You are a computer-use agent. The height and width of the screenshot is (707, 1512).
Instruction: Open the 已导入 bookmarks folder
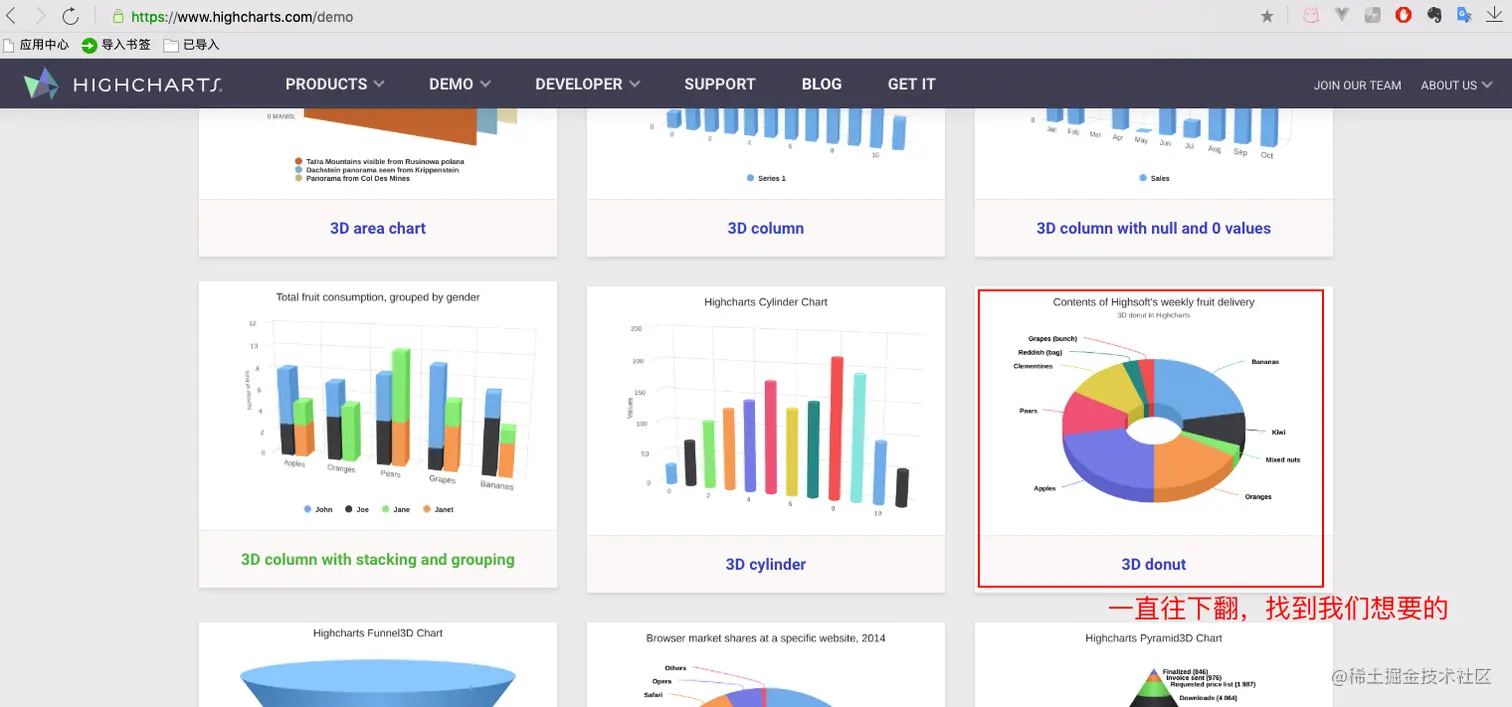191,45
